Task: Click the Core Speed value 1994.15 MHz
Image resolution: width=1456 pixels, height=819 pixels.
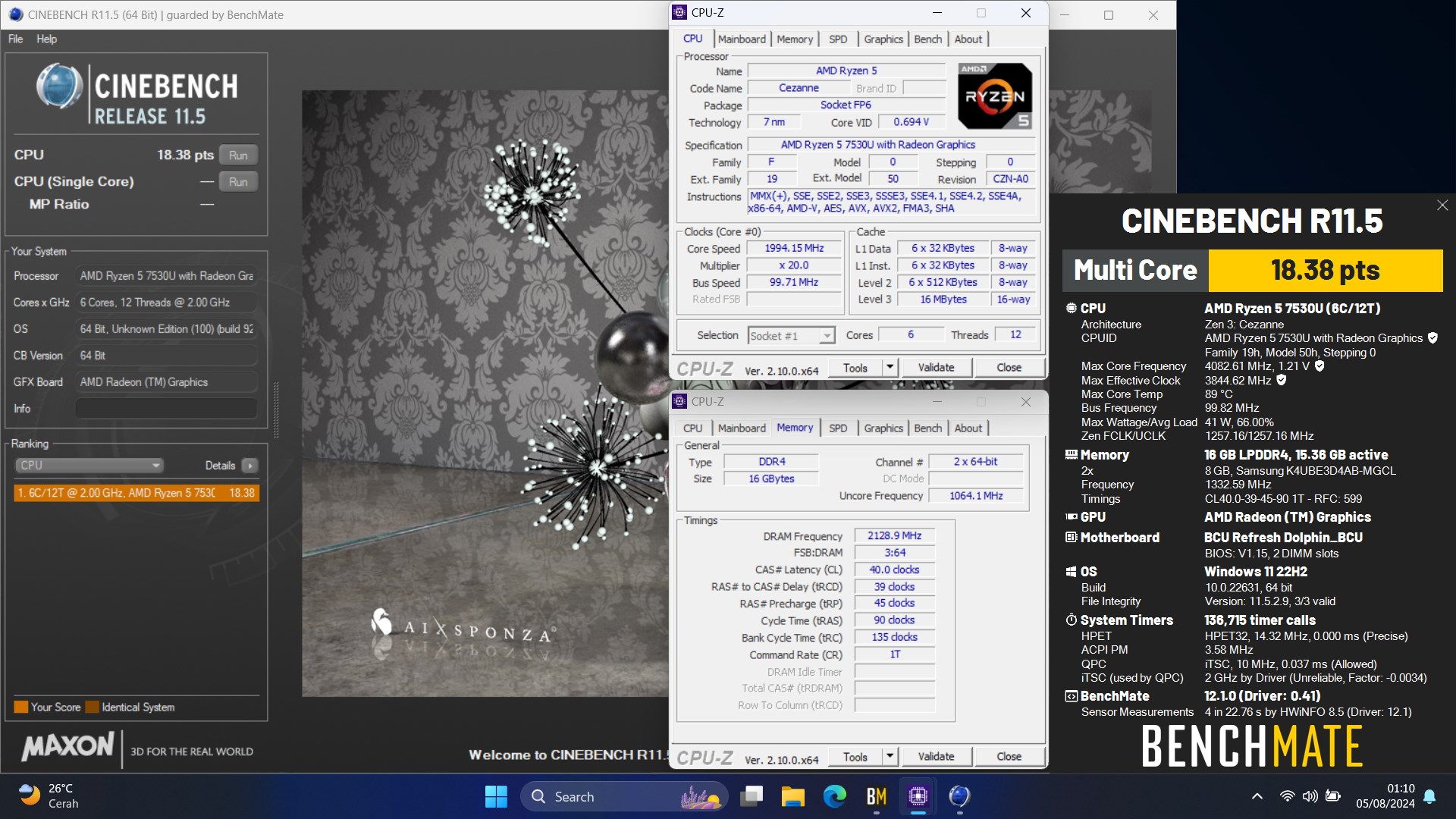Action: click(794, 249)
